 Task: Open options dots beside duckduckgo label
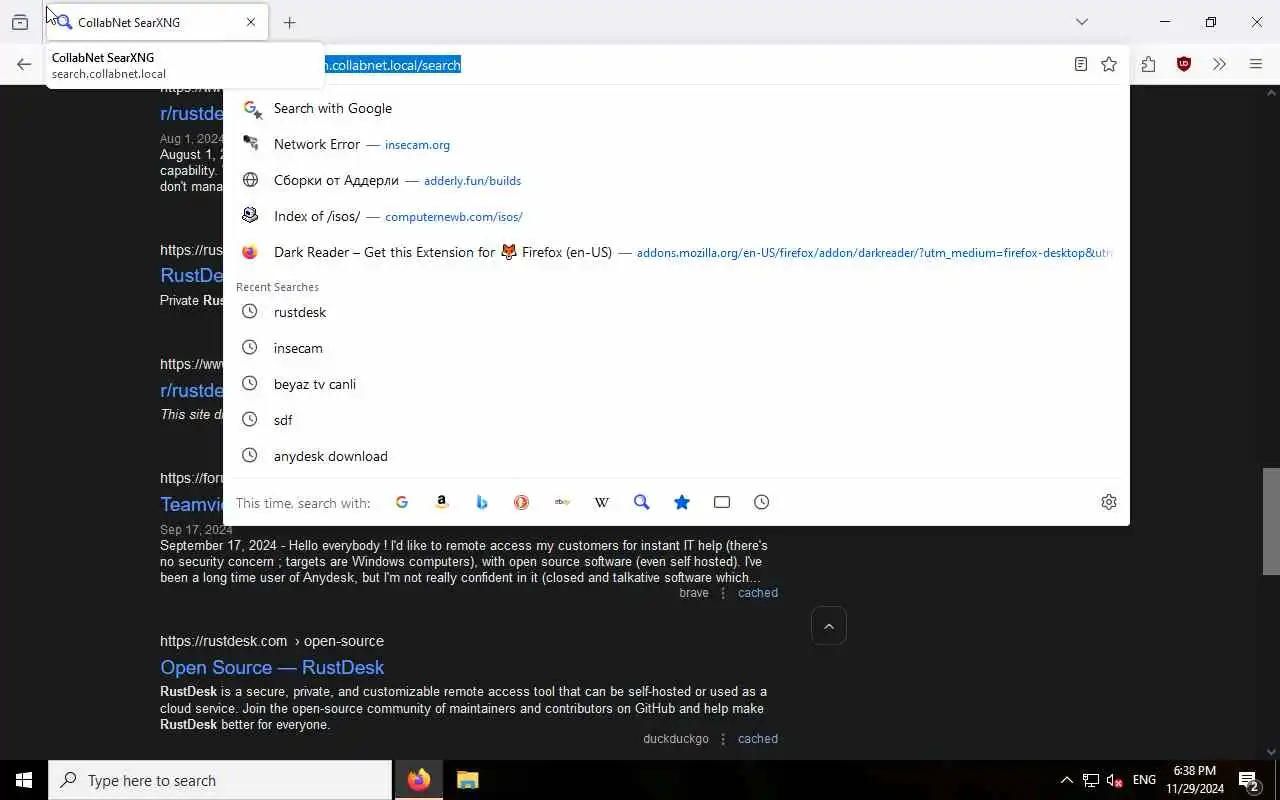pyautogui.click(x=723, y=739)
